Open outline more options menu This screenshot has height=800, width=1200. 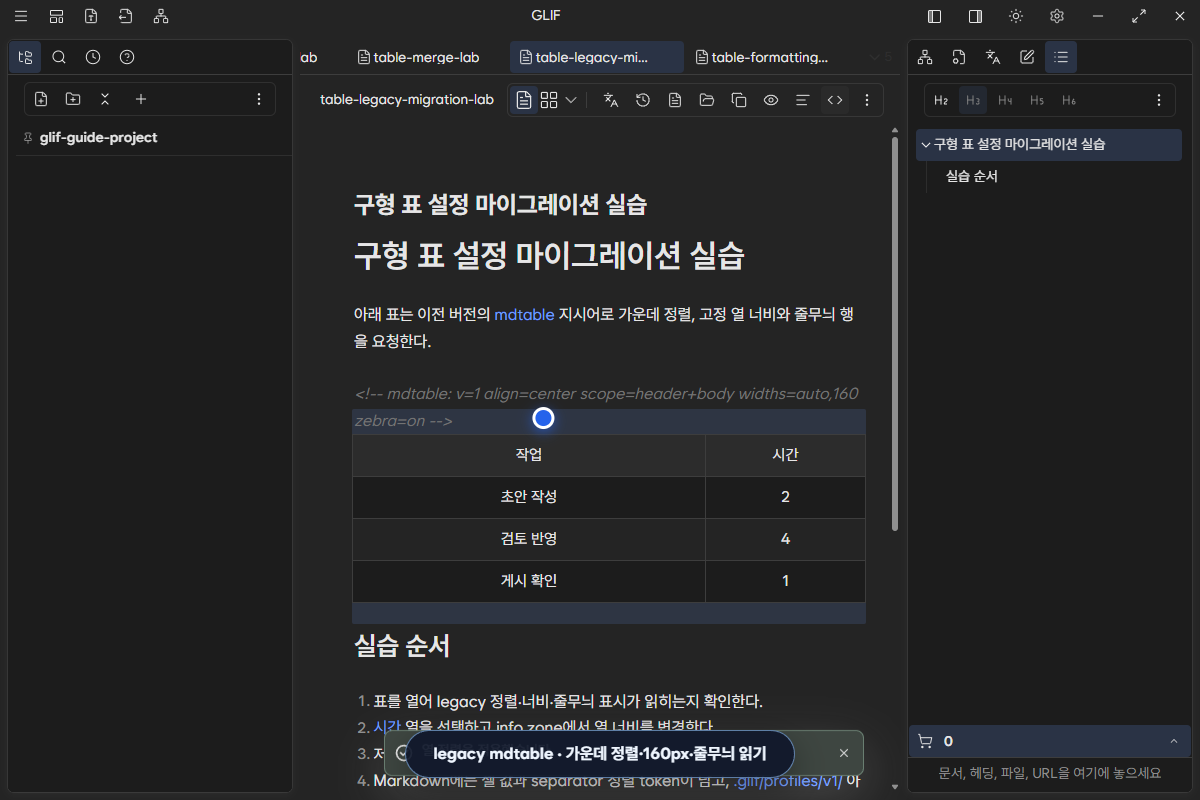coord(1159,100)
